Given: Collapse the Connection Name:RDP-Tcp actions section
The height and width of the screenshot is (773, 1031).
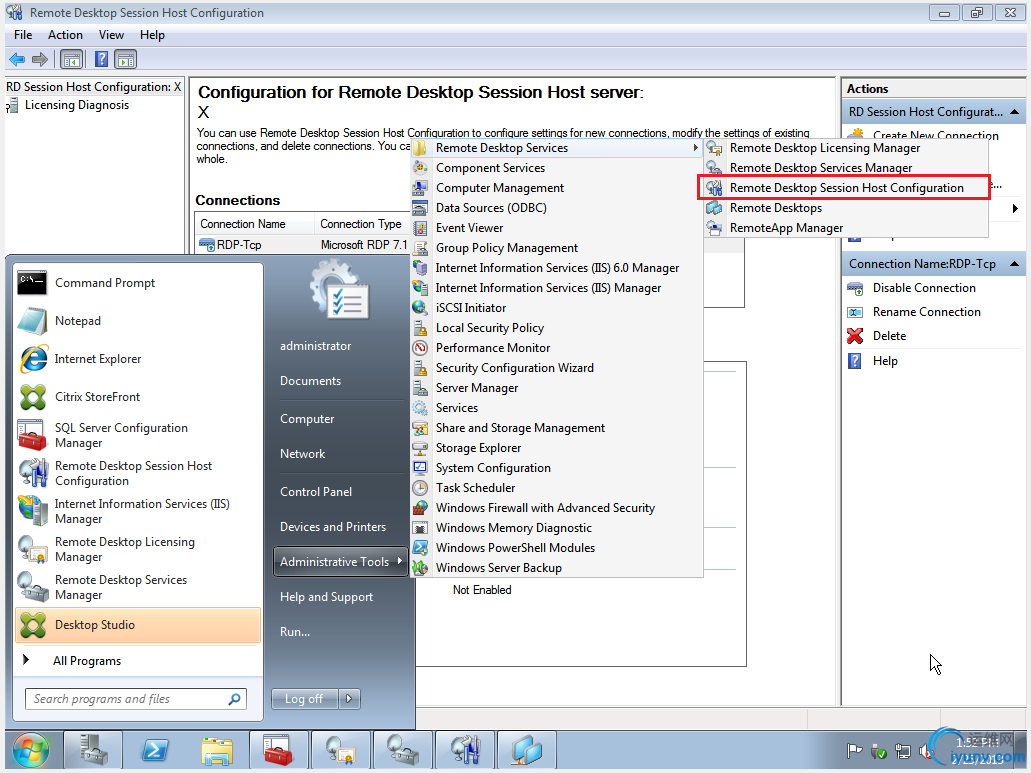Looking at the screenshot, I should tap(1015, 264).
